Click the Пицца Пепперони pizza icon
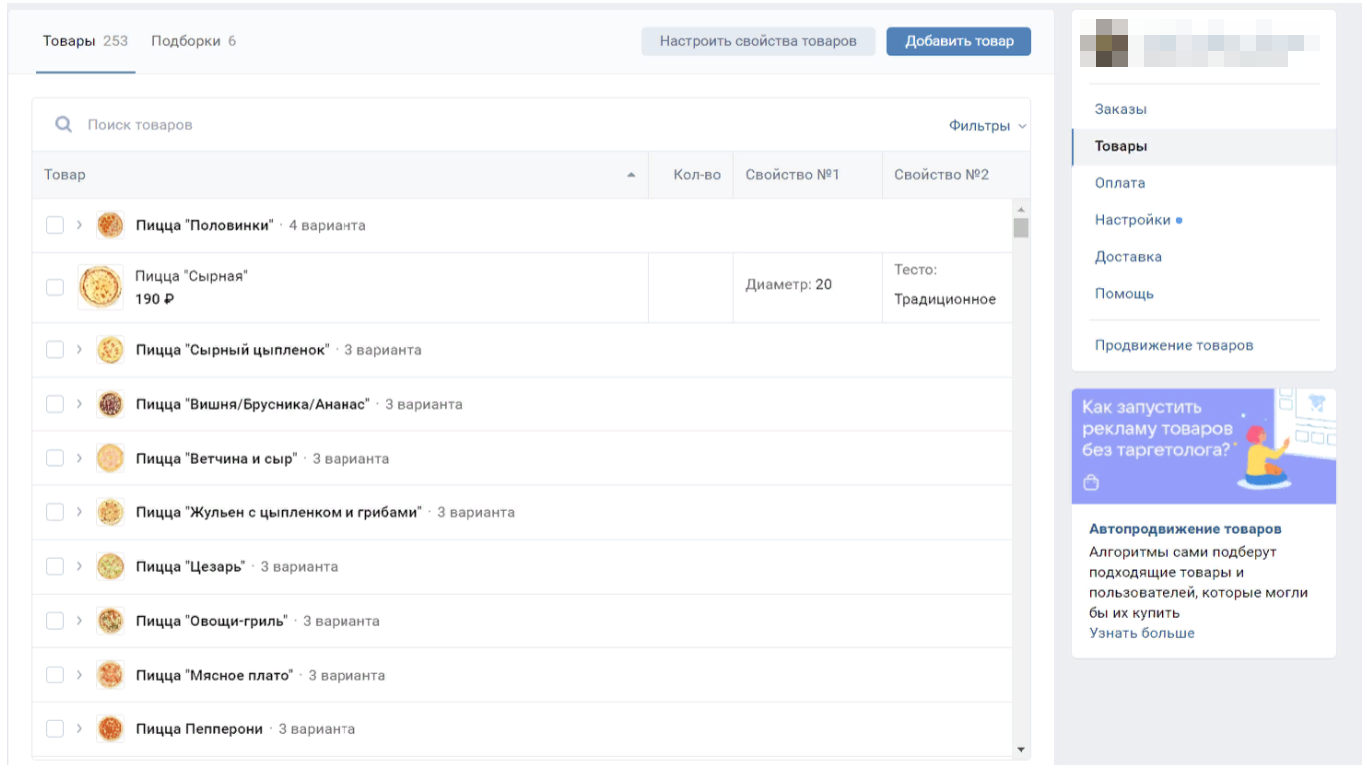The width and height of the screenshot is (1366, 769). pyautogui.click(x=110, y=729)
